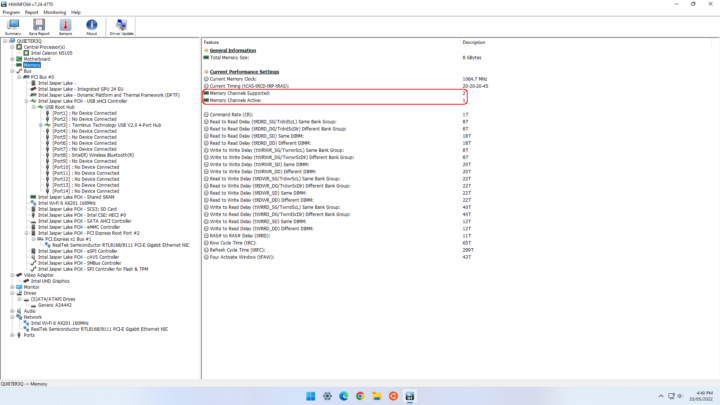Expand the Ports node
The height and width of the screenshot is (405, 720).
click(12, 335)
